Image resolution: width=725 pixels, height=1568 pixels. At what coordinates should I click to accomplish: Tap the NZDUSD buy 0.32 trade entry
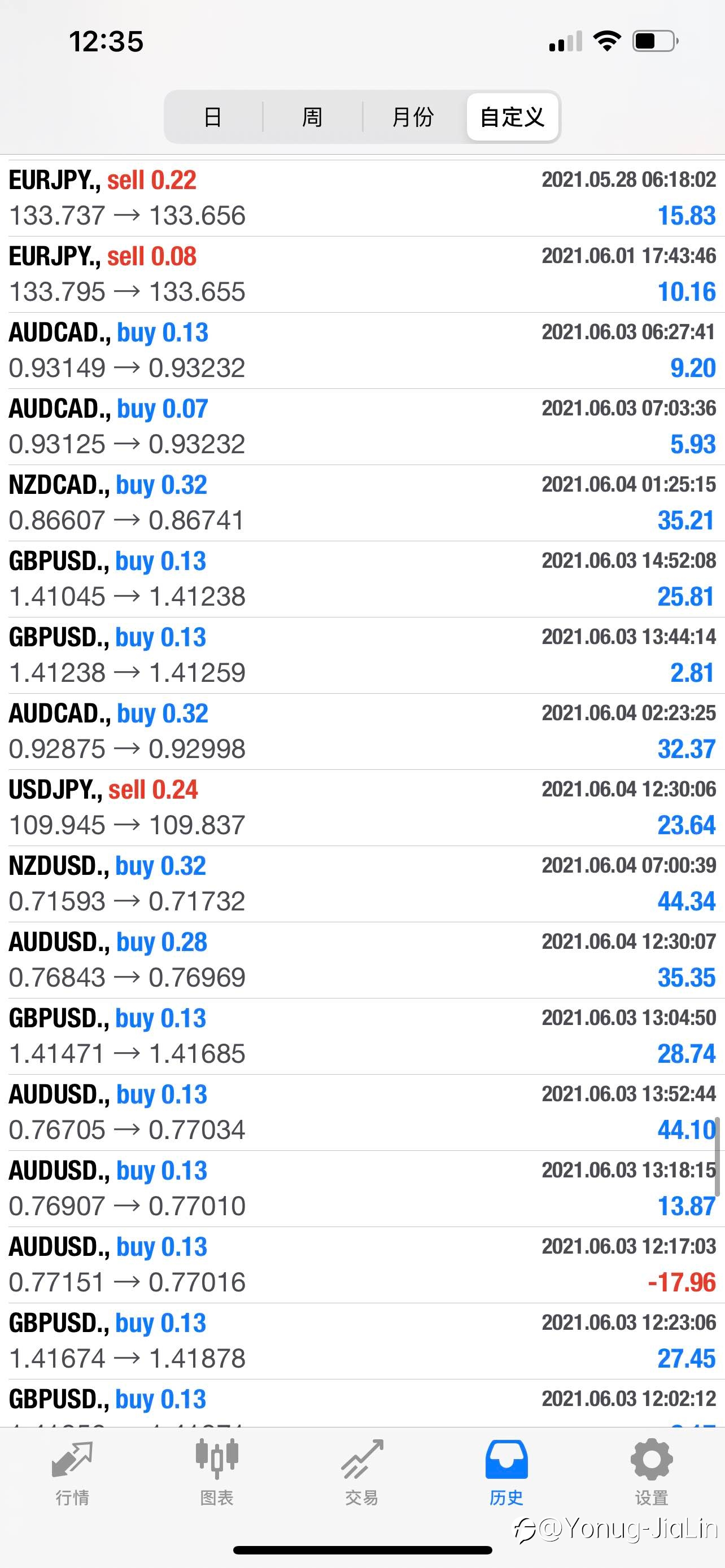(362, 883)
